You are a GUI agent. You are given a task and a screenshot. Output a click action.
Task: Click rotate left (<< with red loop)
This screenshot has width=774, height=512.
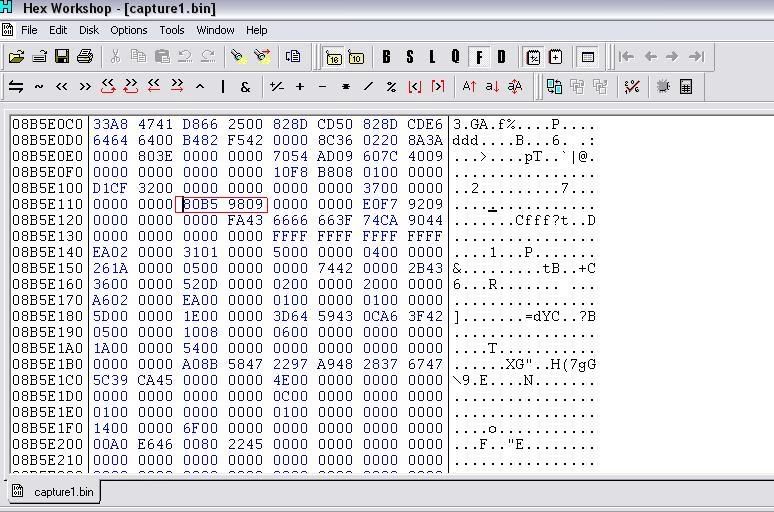(108, 86)
